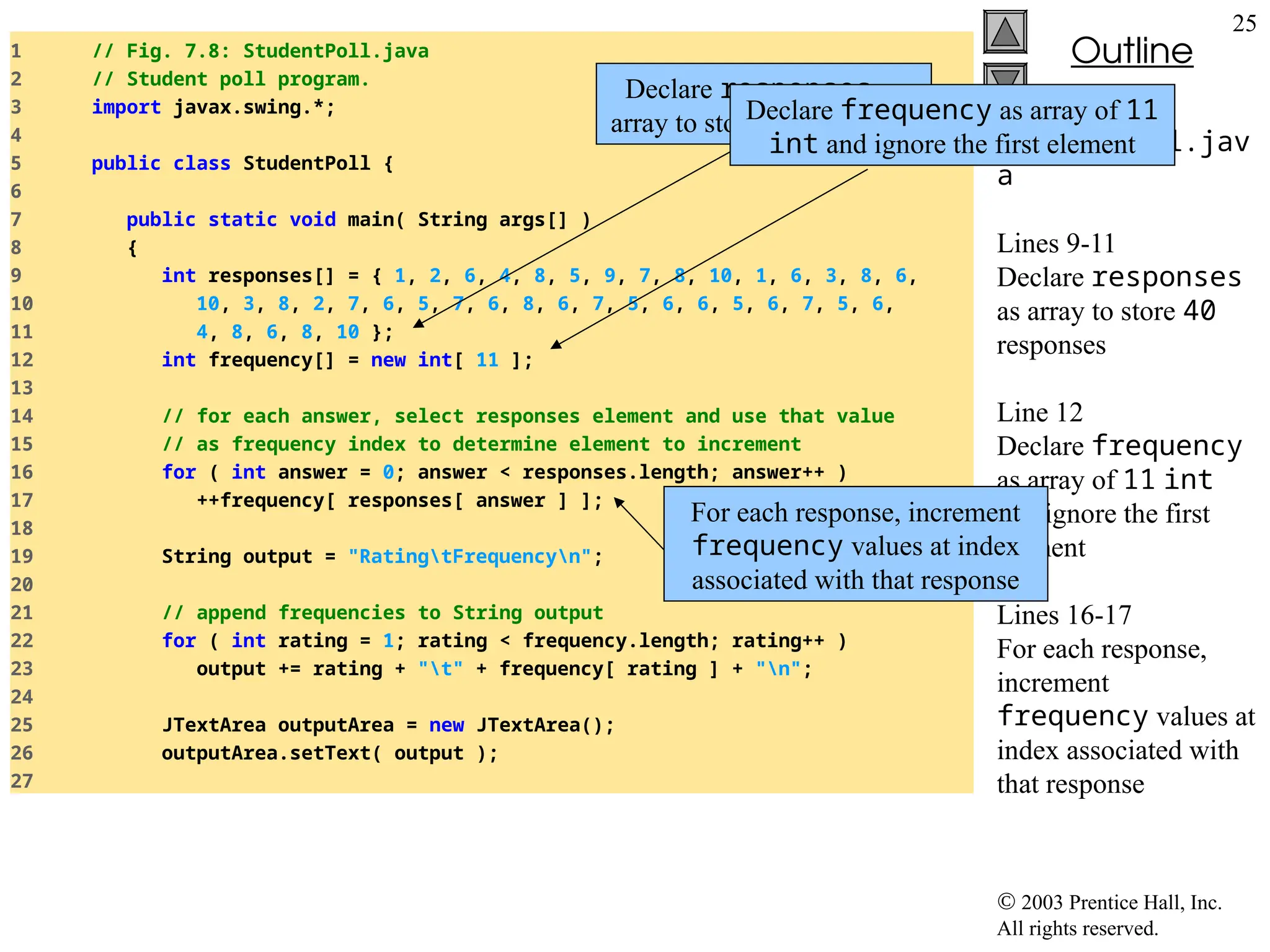Click the up arrow navigation button

click(1005, 32)
